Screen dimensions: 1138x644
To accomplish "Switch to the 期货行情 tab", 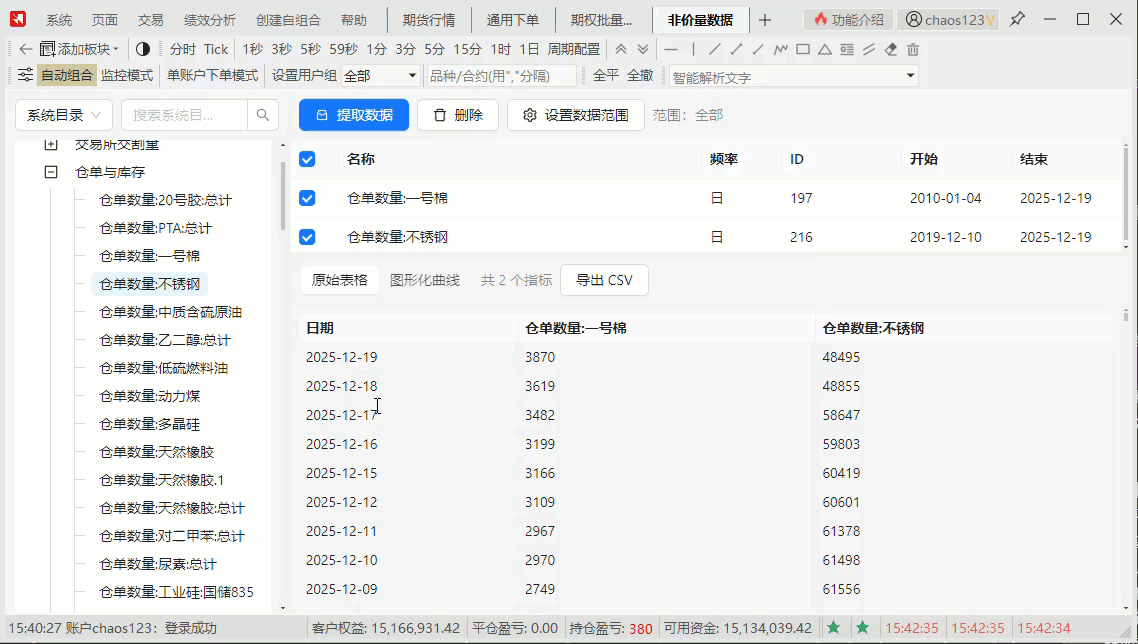I will 428,20.
